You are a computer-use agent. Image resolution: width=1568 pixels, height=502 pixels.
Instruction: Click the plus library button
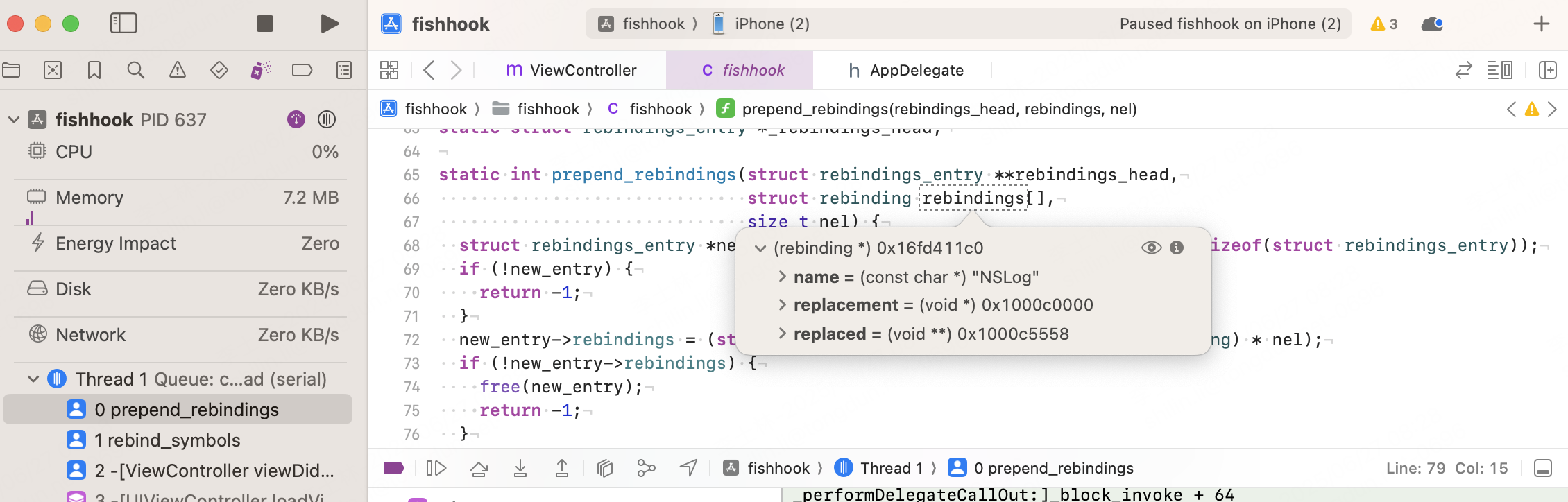click(x=1542, y=24)
